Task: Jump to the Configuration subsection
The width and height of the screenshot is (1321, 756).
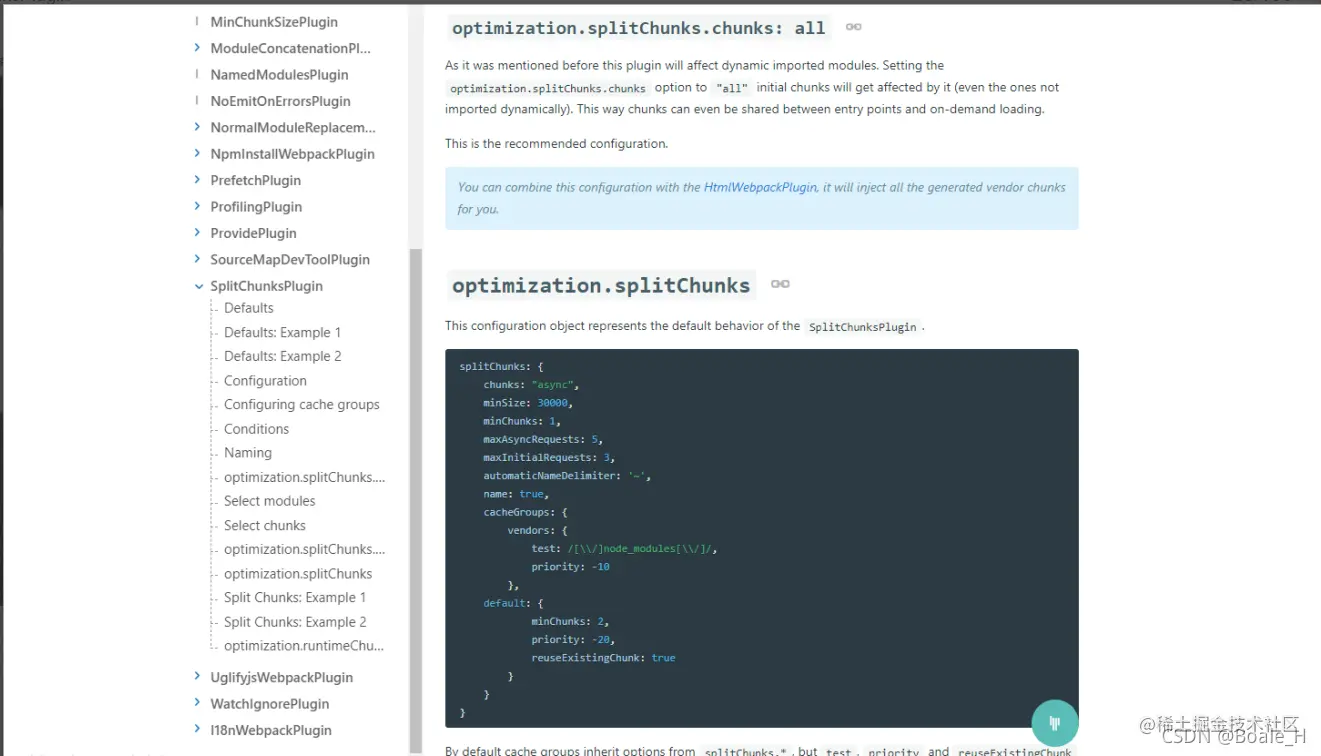Action: 265,381
